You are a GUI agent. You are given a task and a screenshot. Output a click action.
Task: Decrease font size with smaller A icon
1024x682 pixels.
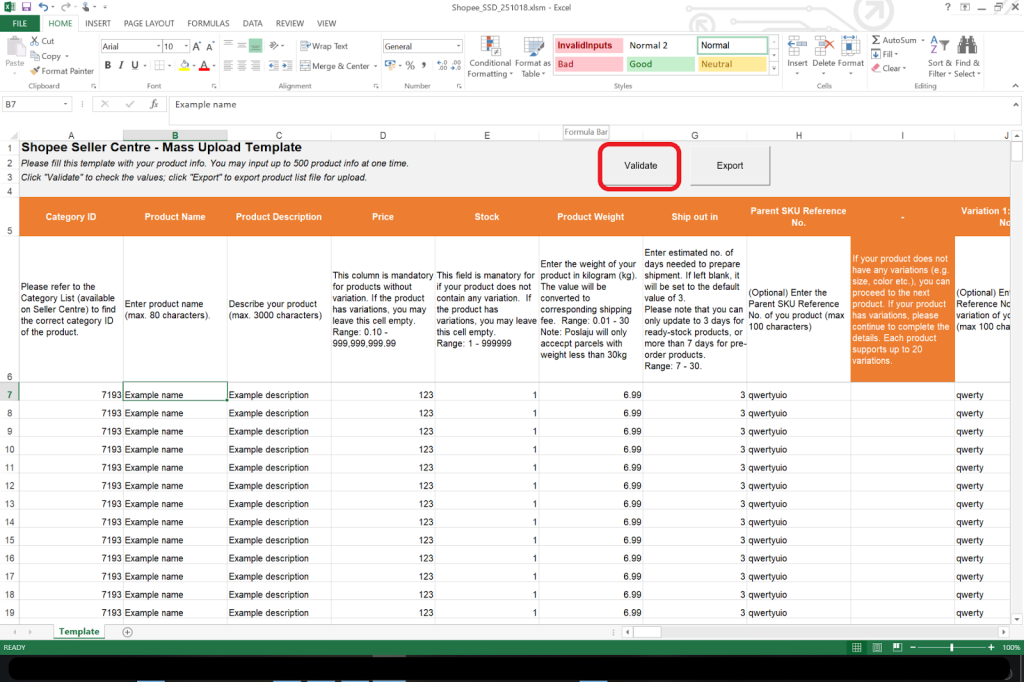coord(210,46)
